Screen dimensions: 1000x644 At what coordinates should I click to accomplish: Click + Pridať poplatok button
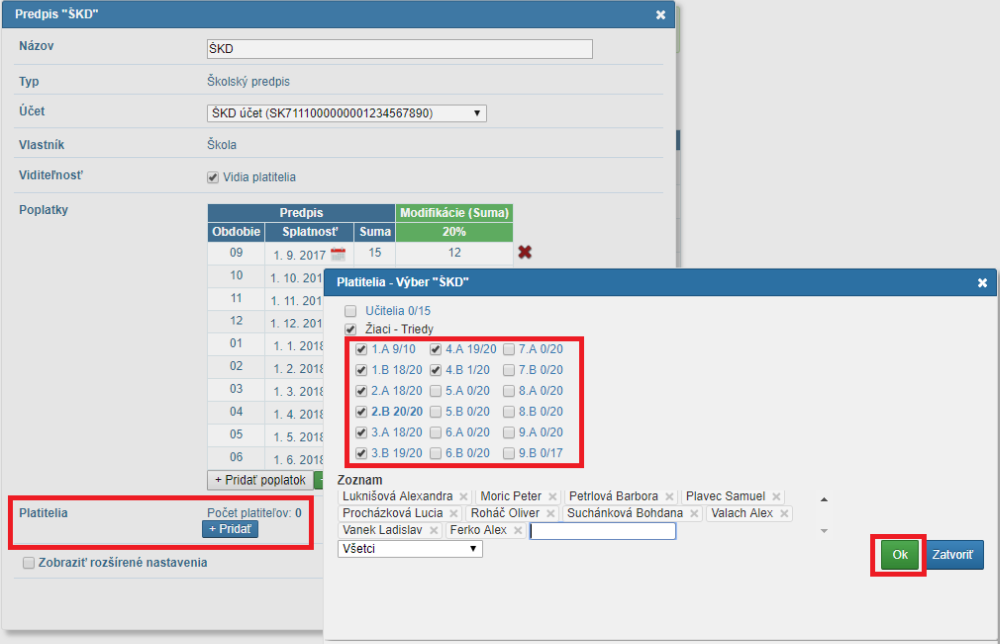click(260, 480)
